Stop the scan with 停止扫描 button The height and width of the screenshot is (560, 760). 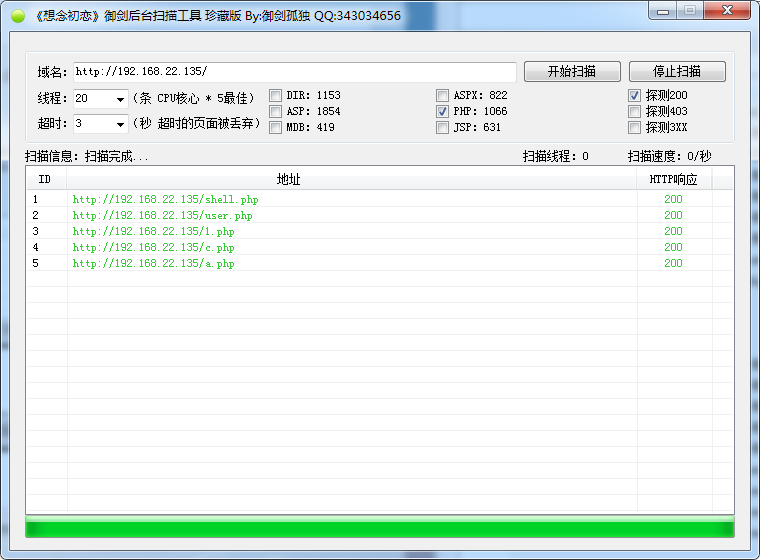[677, 71]
